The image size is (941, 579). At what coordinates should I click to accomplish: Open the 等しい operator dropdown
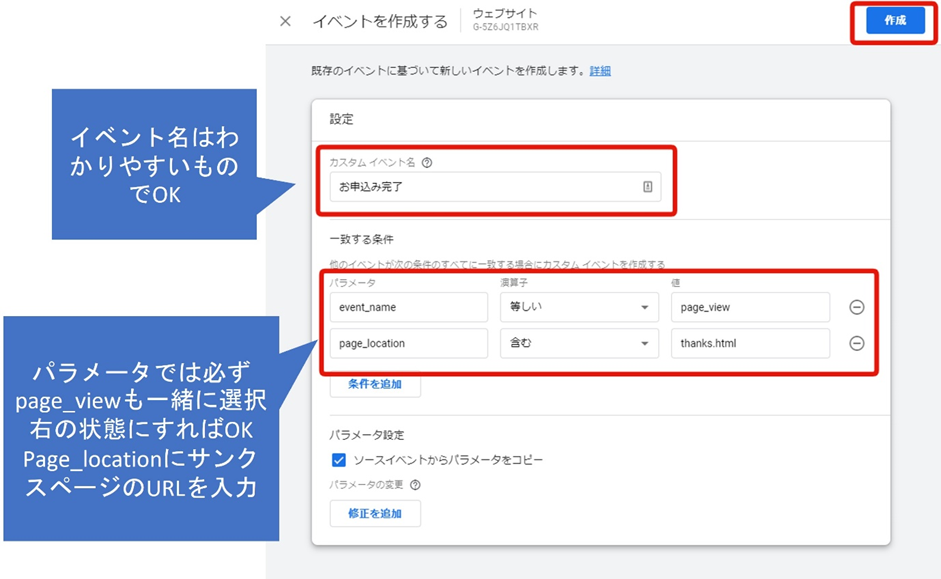point(579,307)
